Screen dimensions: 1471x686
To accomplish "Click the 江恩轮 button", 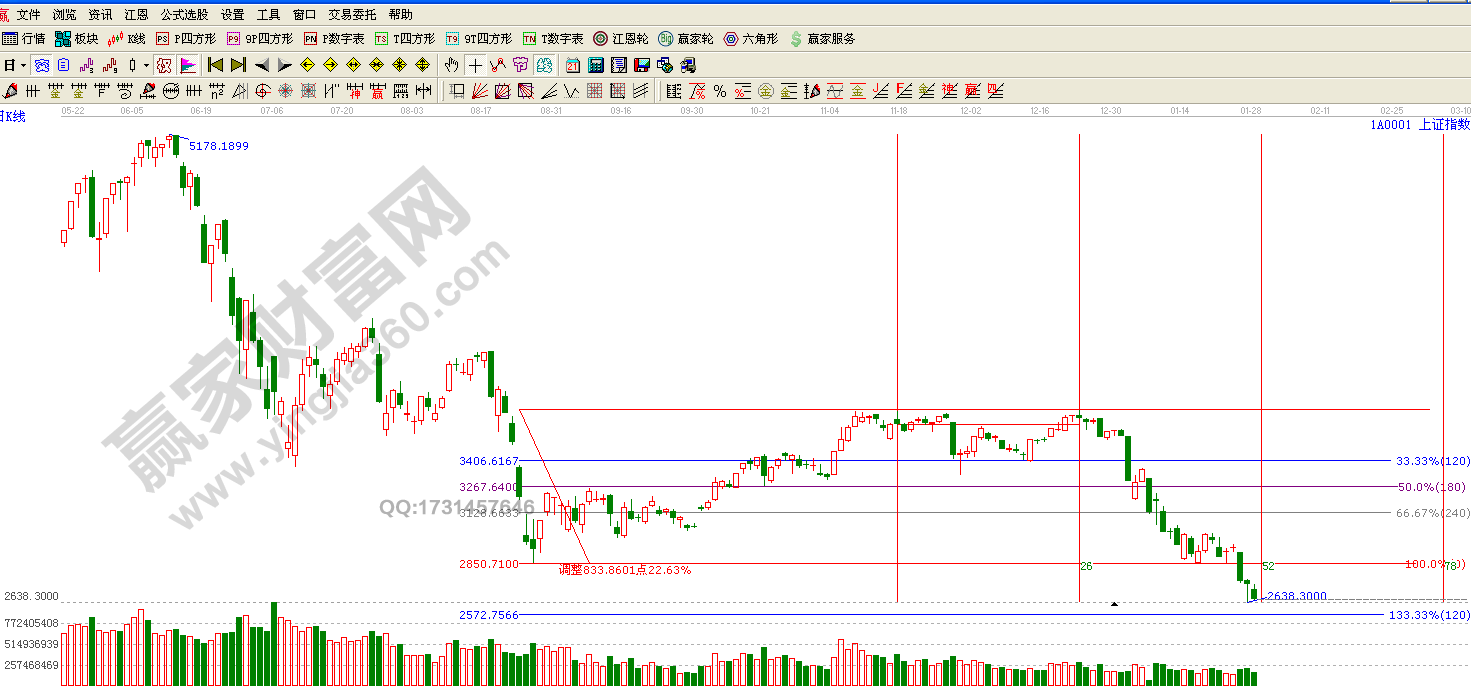I will click(x=621, y=39).
